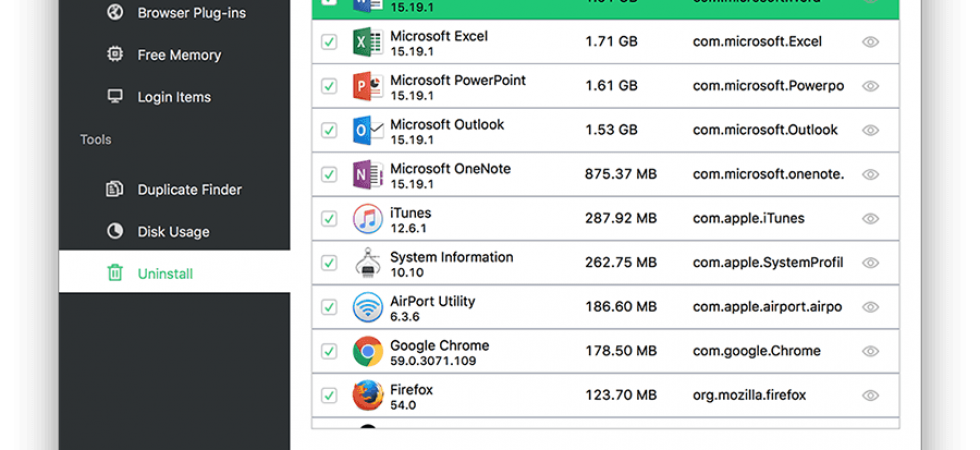Uncheck the AirPort Utility checkbox
Image resolution: width=980 pixels, height=450 pixels.
point(329,307)
